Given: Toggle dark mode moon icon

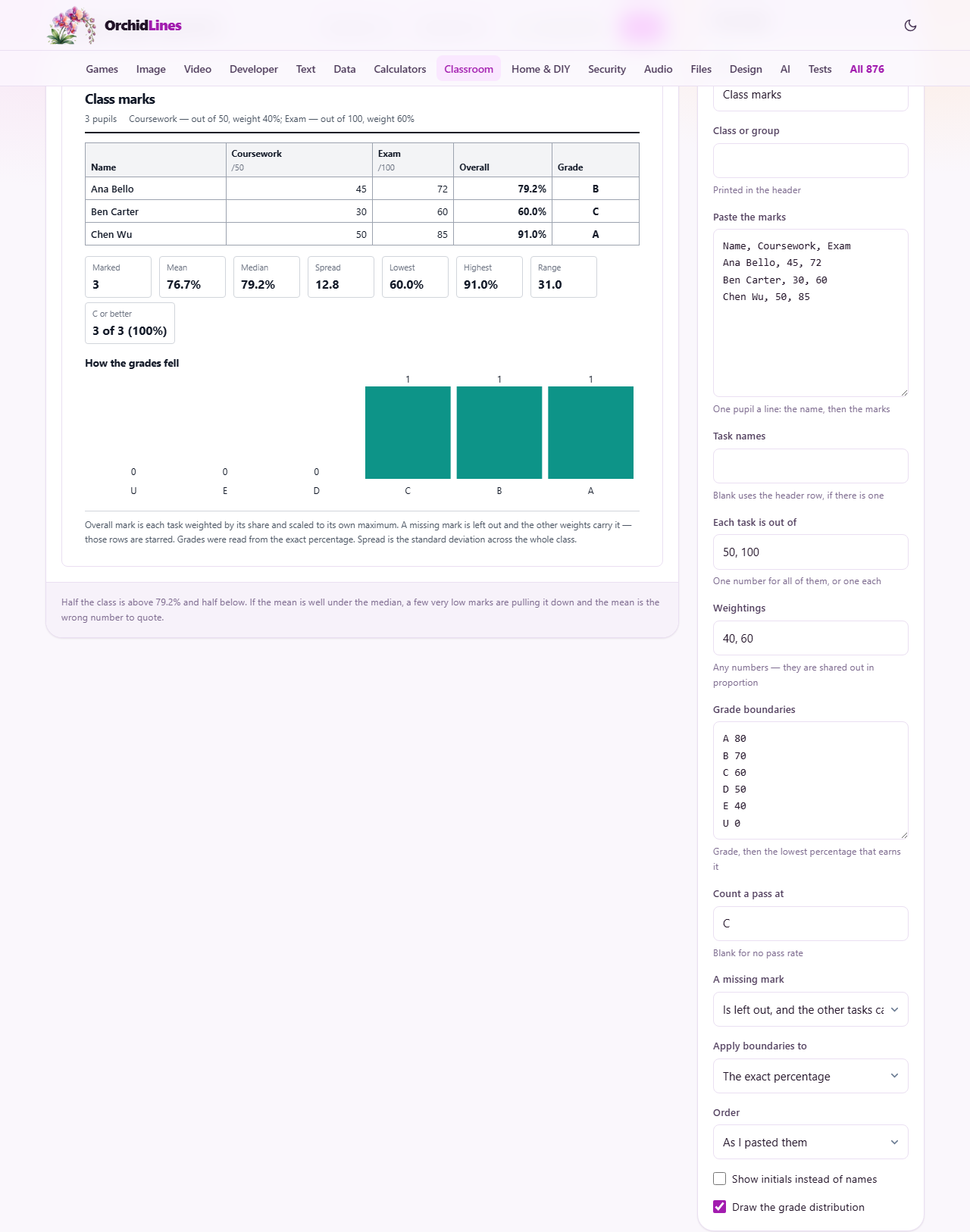Looking at the screenshot, I should pyautogui.click(x=910, y=25).
